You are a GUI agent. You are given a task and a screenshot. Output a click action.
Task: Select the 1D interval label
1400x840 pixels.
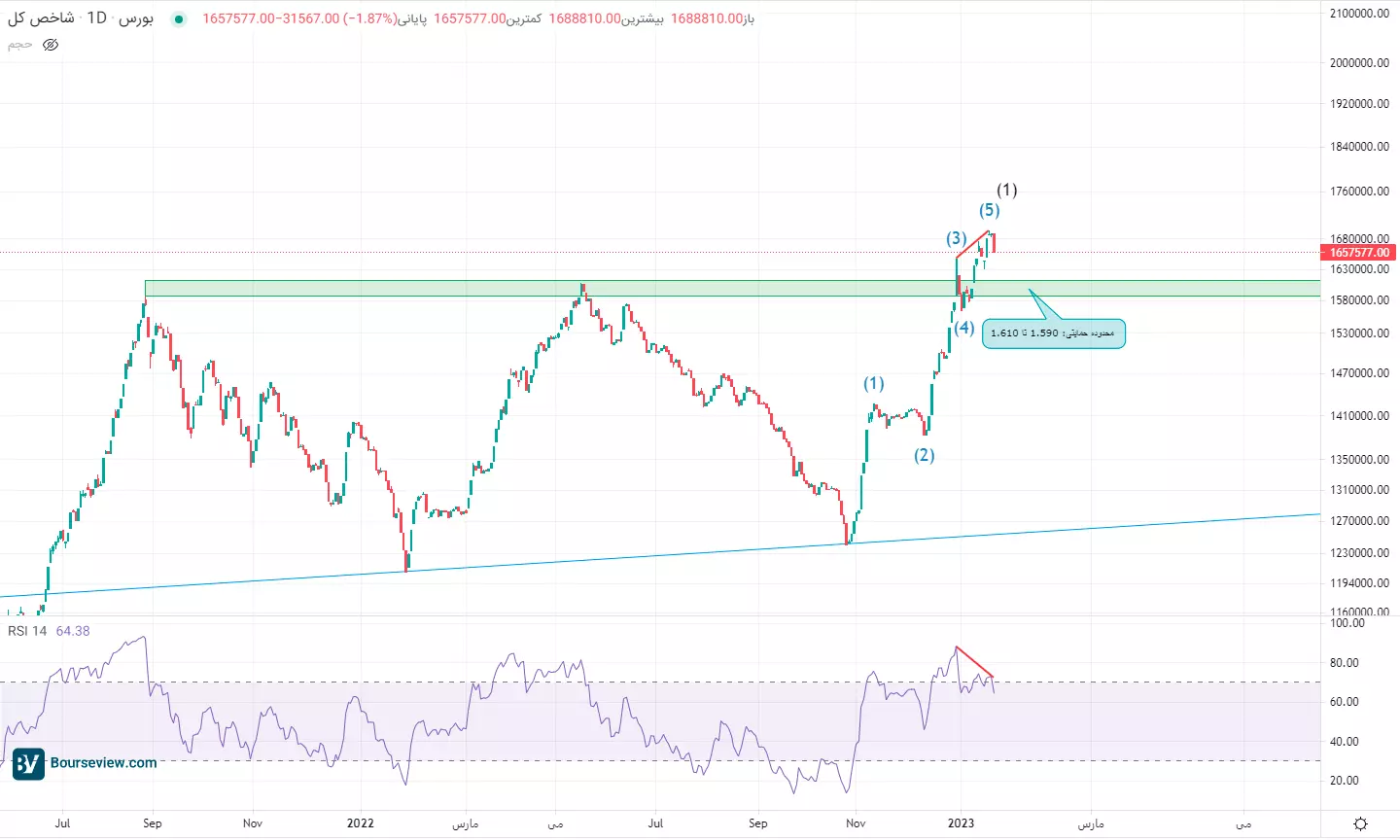[x=96, y=18]
